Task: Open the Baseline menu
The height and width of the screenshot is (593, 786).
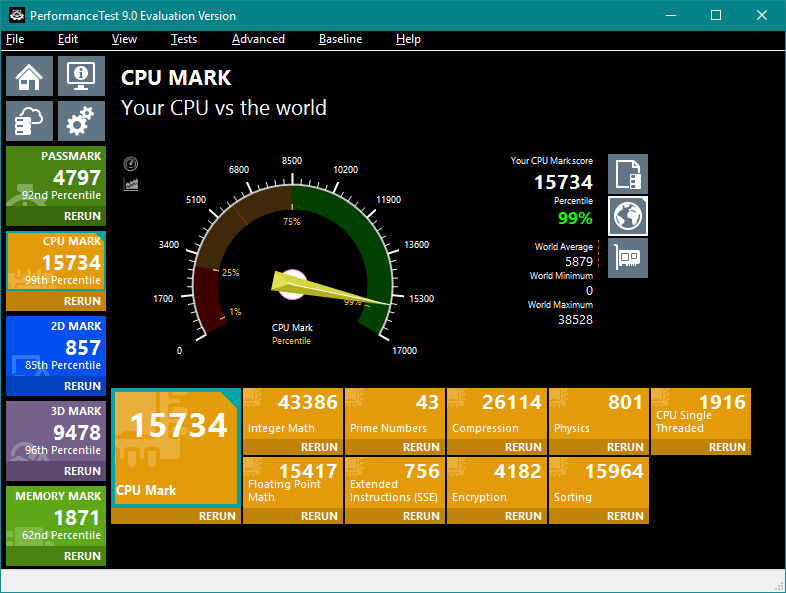Action: point(340,39)
